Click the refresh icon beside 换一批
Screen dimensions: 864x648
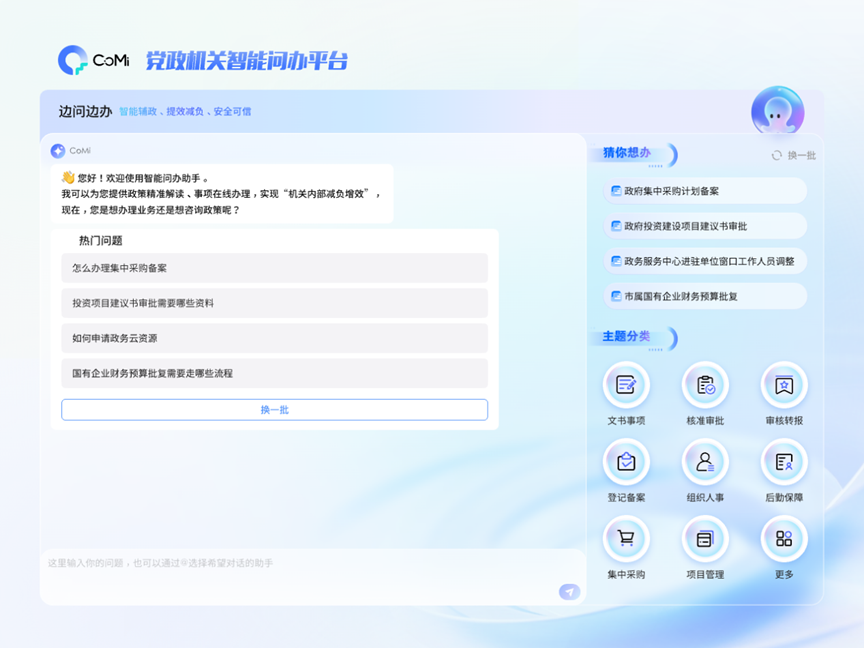(x=777, y=155)
